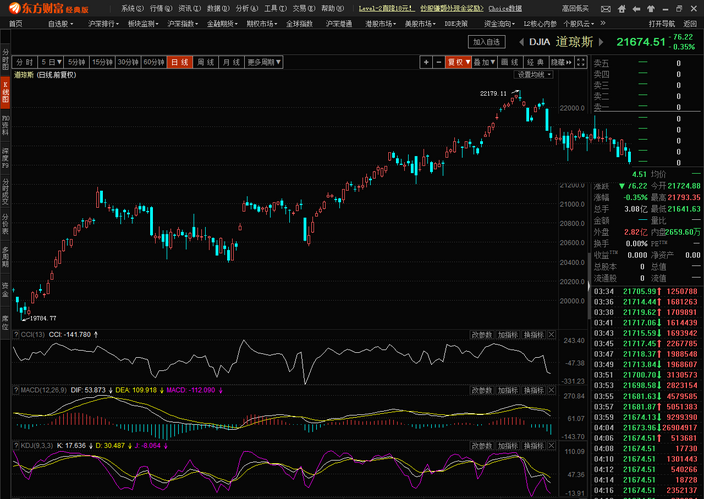Expand the 板块监测 nav dropdown

[x=142, y=23]
